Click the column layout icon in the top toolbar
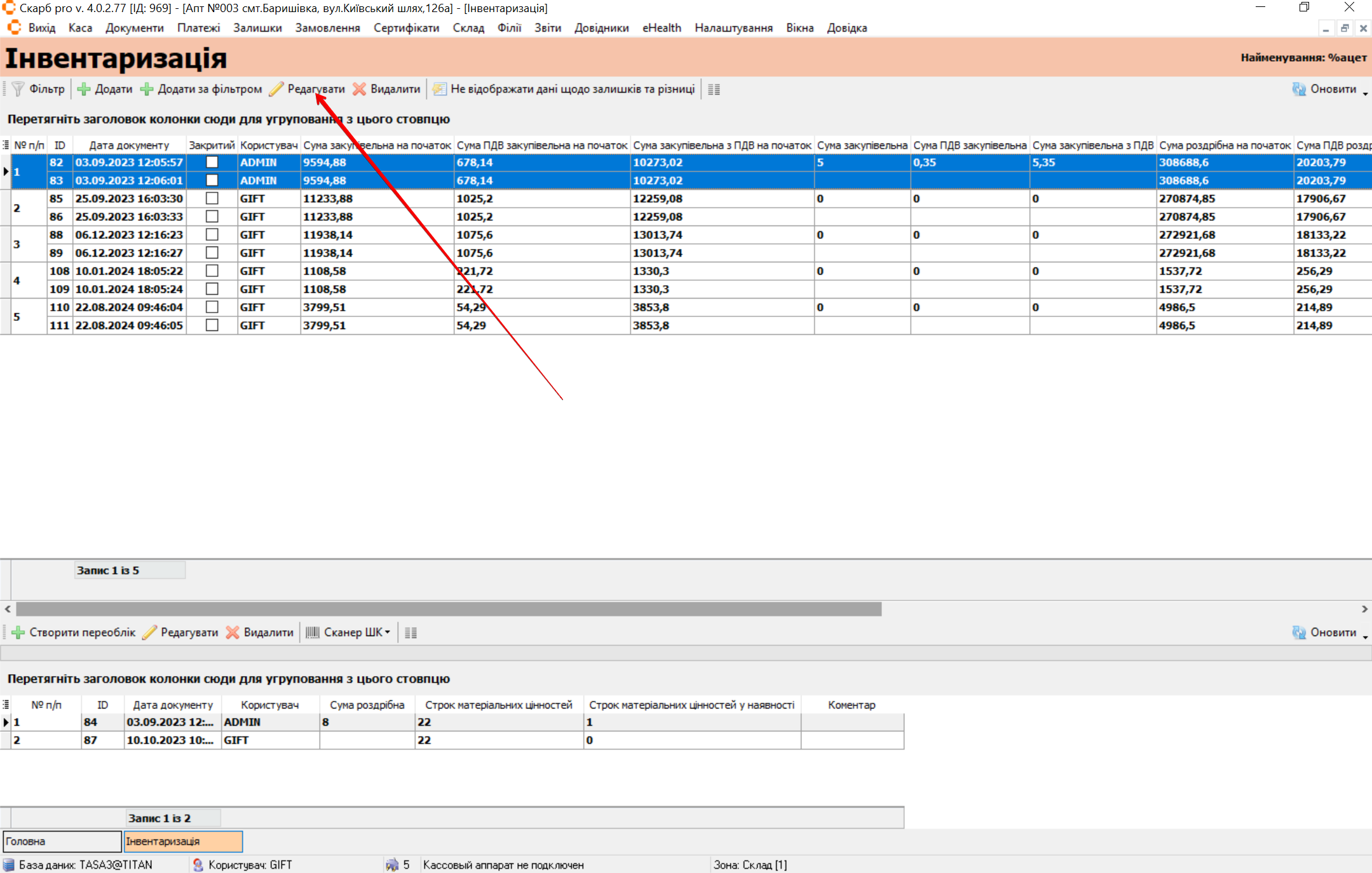Image resolution: width=1372 pixels, height=873 pixels. (714, 90)
